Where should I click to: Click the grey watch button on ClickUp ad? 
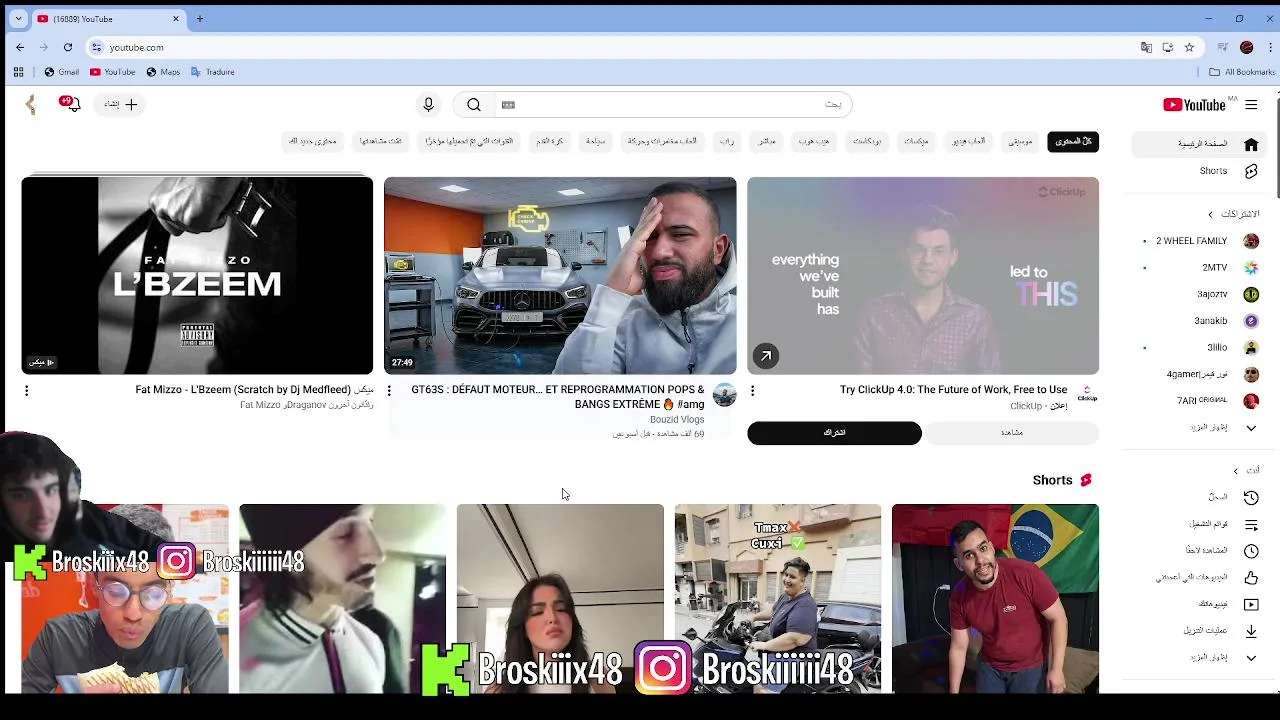pos(1012,433)
